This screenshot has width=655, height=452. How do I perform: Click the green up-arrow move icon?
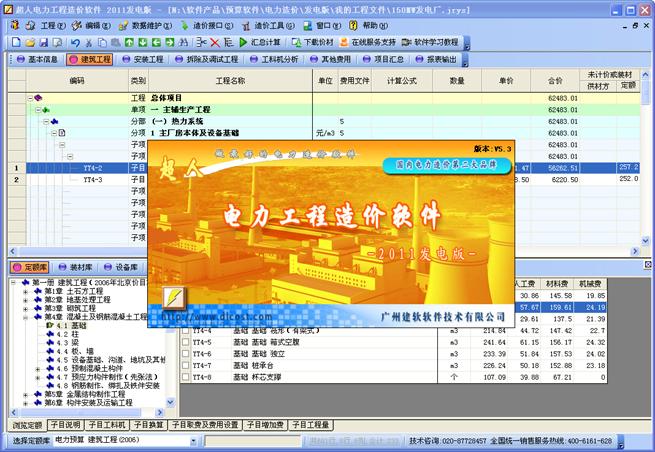pos(129,42)
